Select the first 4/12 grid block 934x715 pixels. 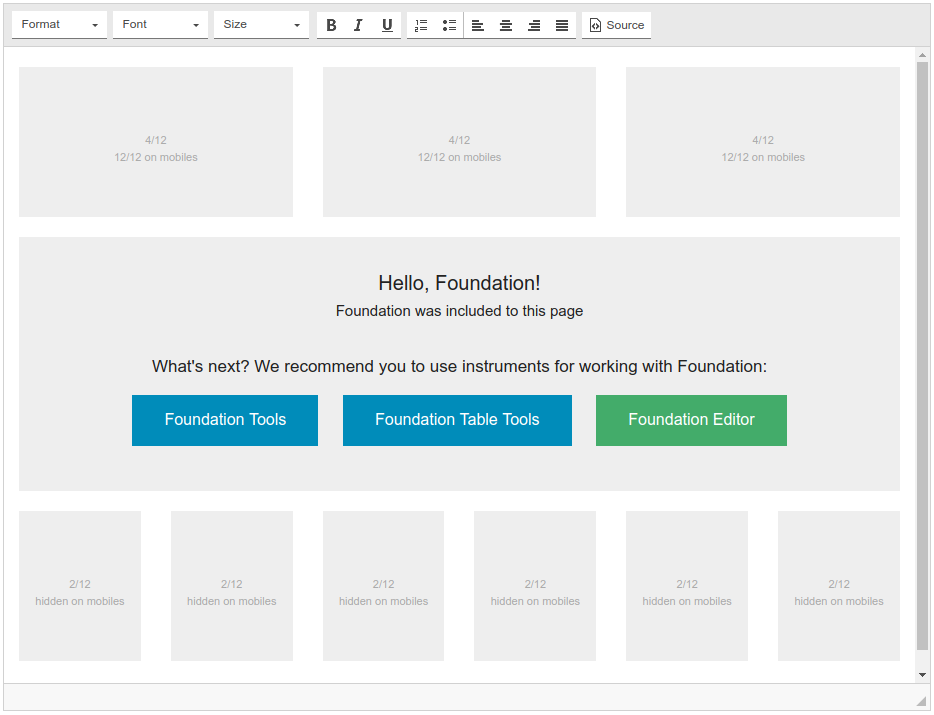[156, 142]
